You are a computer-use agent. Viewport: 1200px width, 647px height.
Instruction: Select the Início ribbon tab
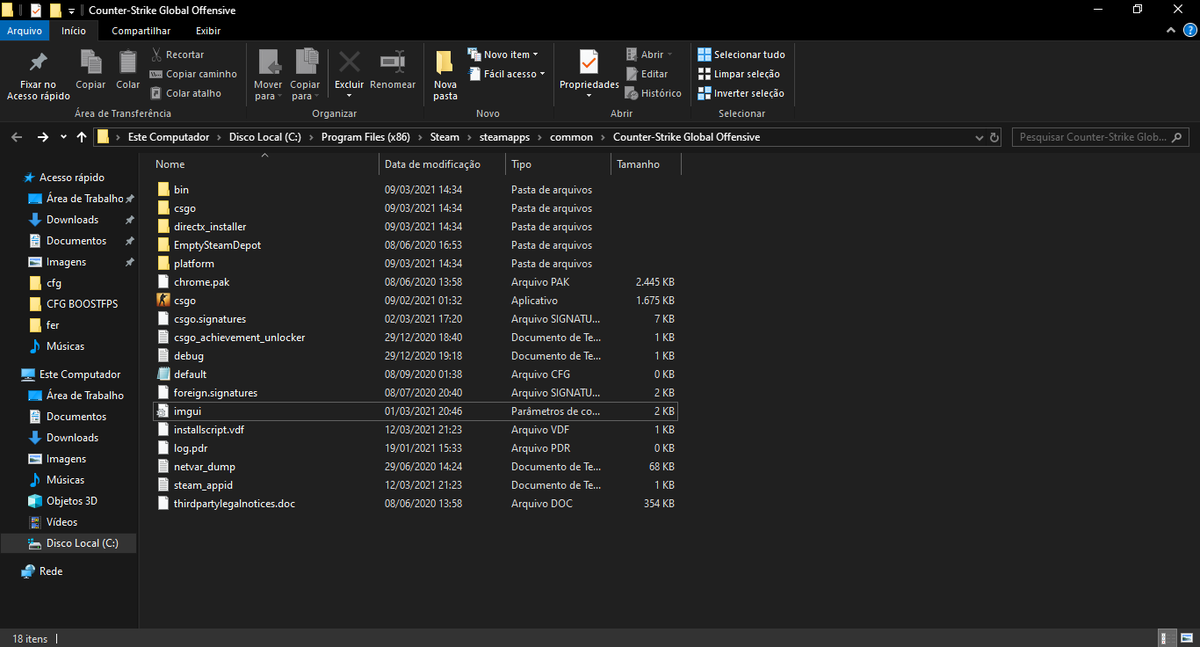tap(73, 31)
